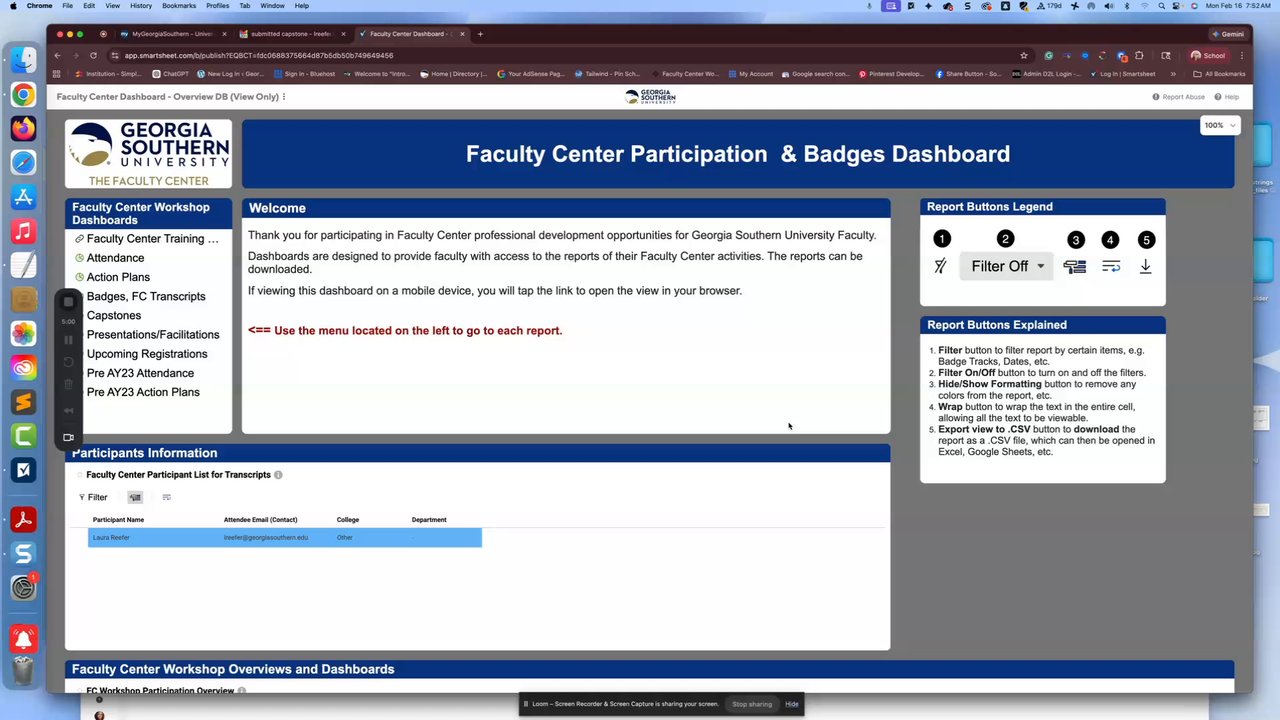The image size is (1280, 720).
Task: Open System Settings from the dock
Action: 24,588
